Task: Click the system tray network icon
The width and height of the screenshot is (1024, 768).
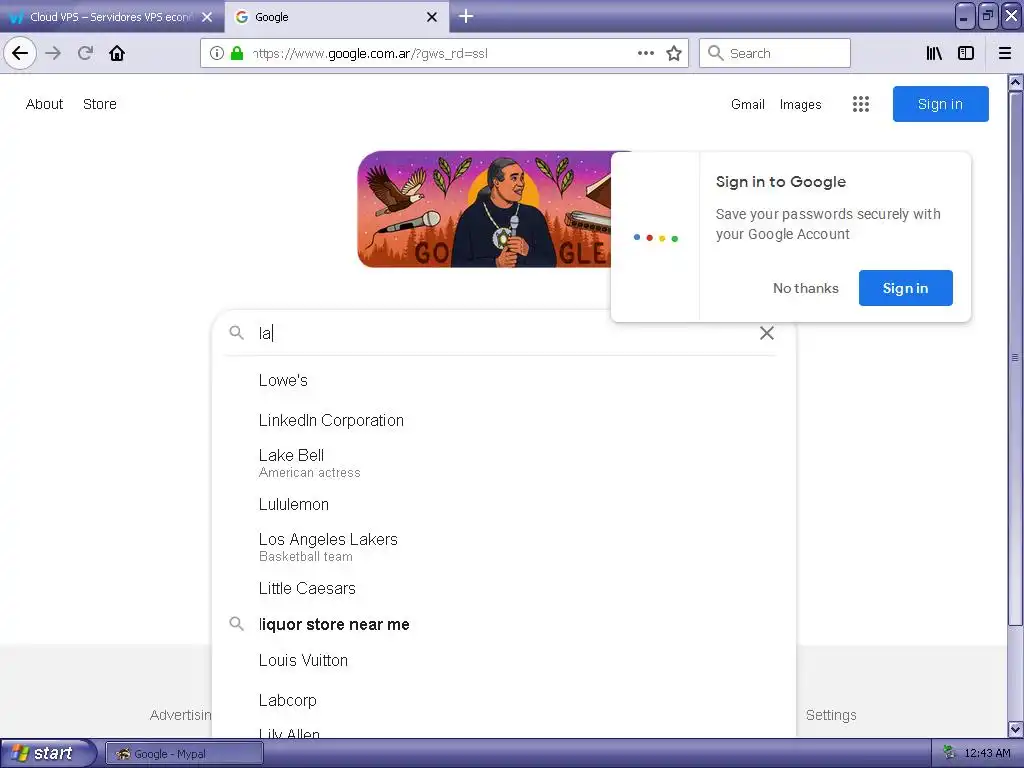Action: (x=949, y=753)
